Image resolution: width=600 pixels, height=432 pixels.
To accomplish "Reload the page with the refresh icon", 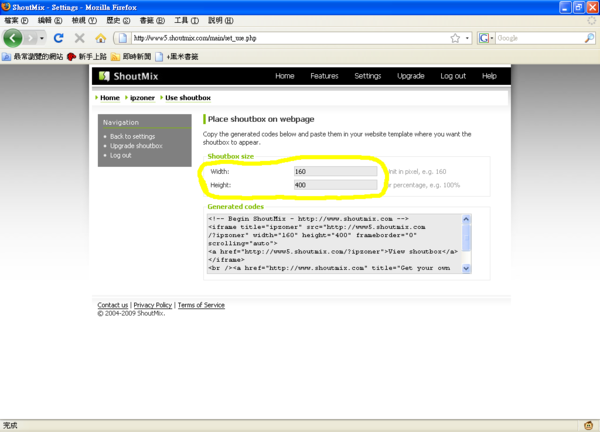I will (x=59, y=38).
